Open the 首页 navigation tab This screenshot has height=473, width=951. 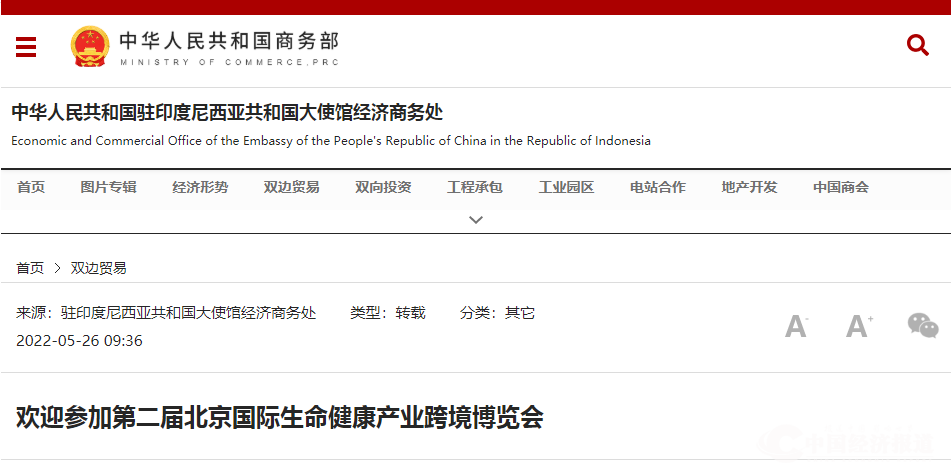(x=31, y=187)
